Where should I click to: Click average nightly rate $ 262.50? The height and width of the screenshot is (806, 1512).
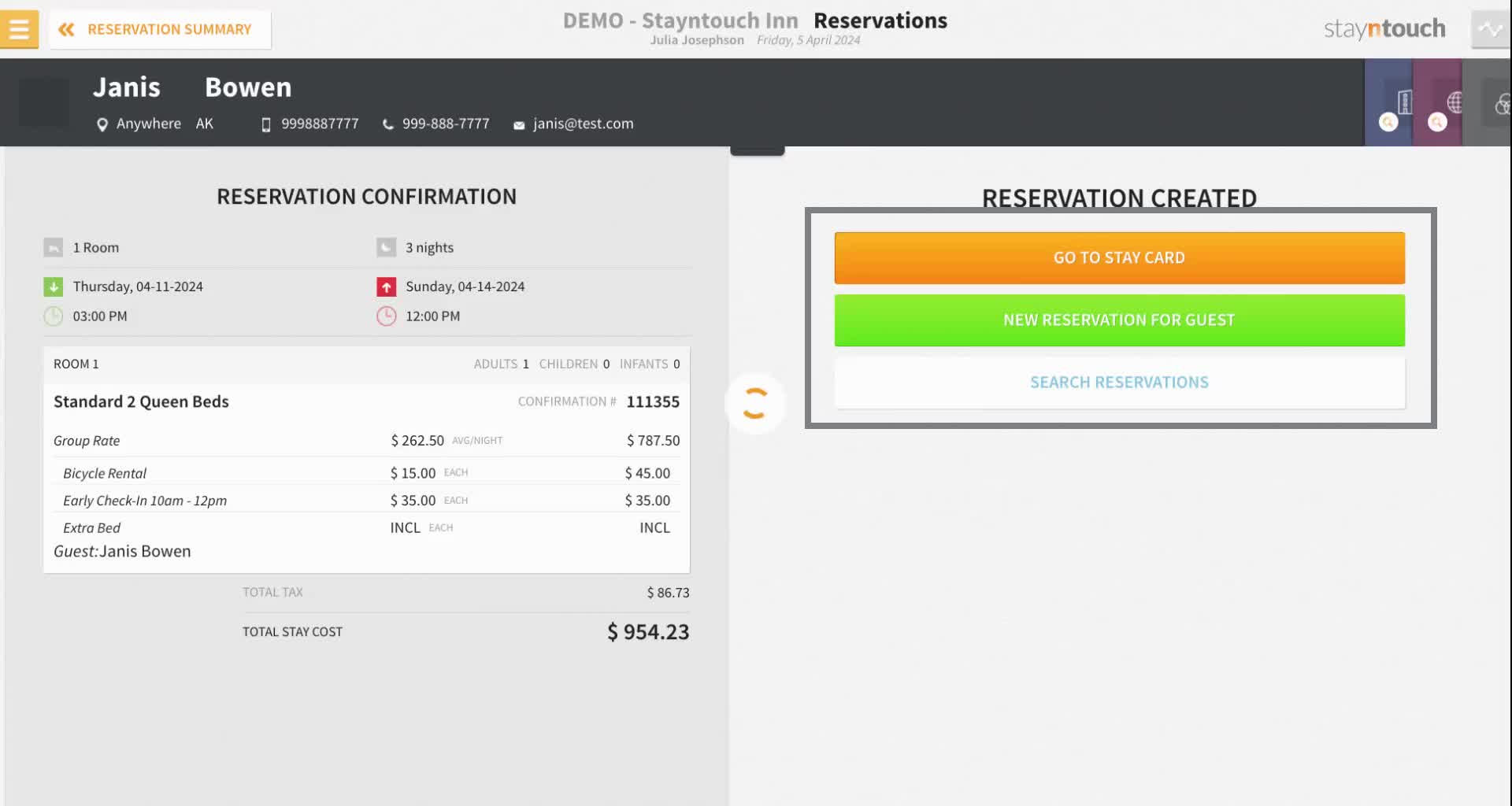[417, 441]
